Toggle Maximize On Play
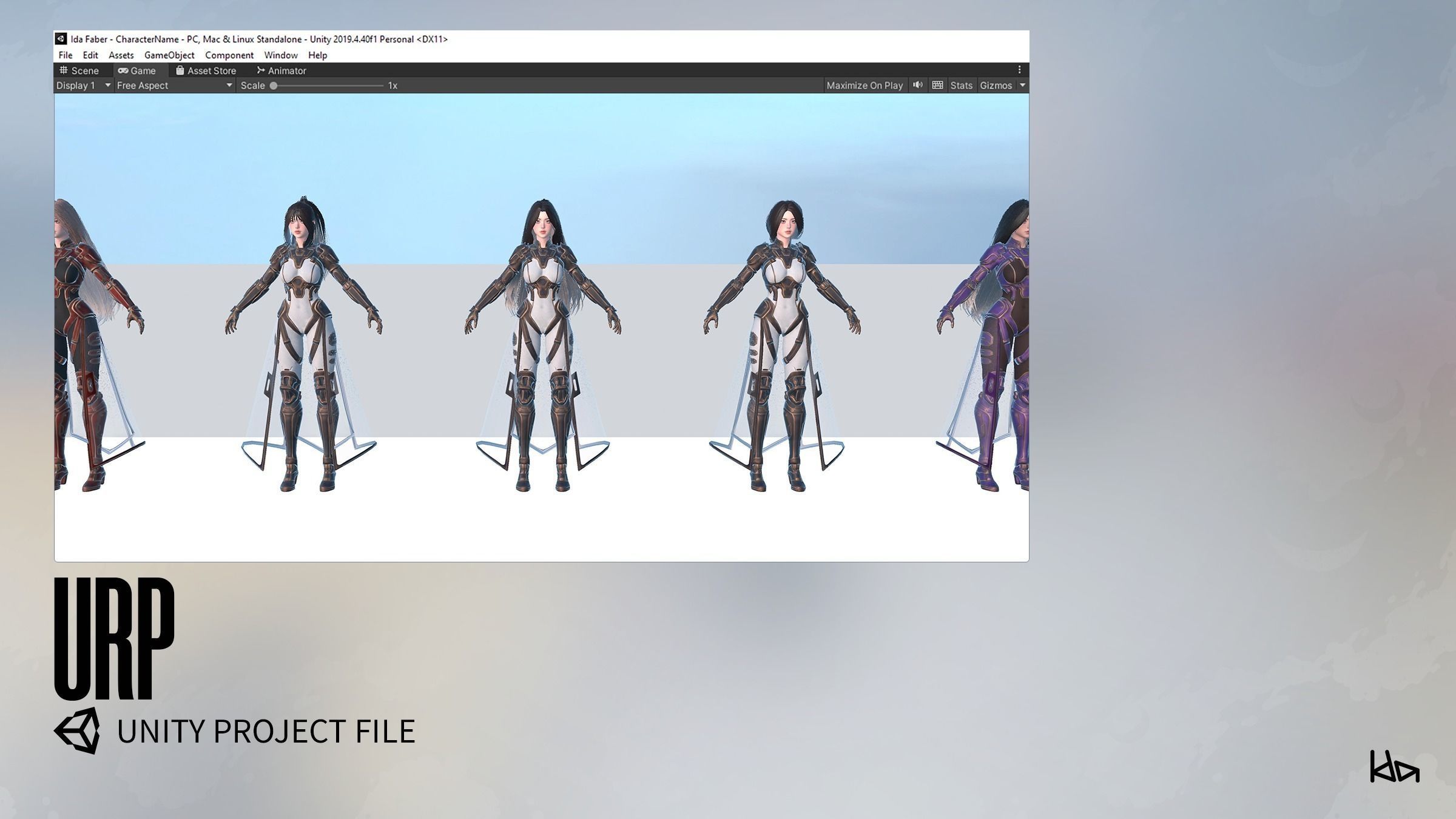This screenshot has width=1456, height=819. (864, 86)
